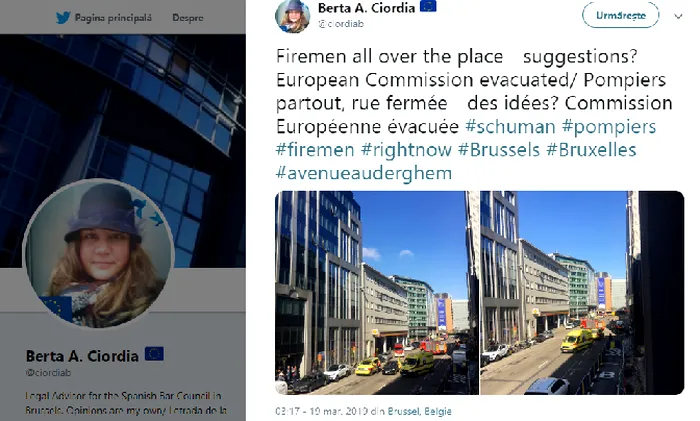Click the EU flag emoji next to the sidebar name
The image size is (700, 421).
(154, 354)
